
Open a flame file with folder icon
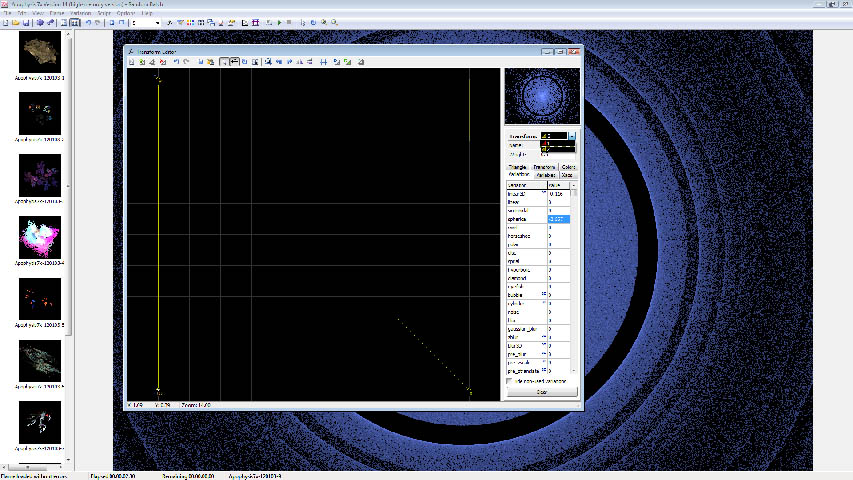point(16,23)
